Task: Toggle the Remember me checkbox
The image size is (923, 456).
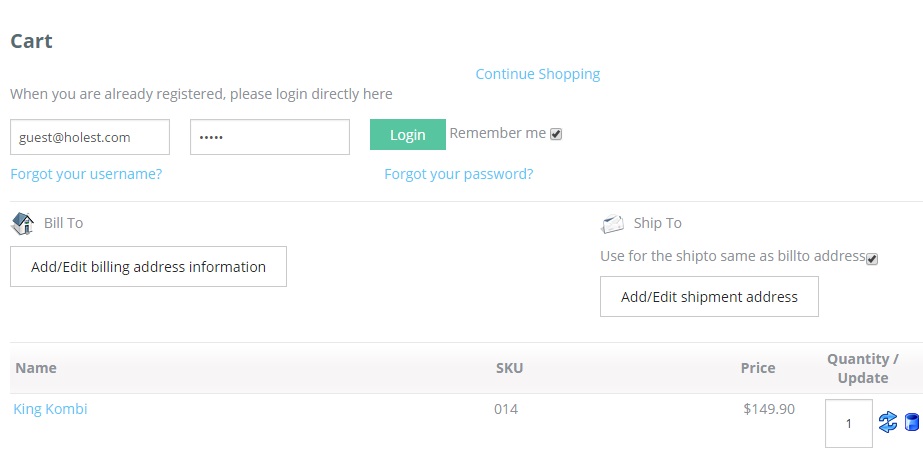Action: [556, 134]
